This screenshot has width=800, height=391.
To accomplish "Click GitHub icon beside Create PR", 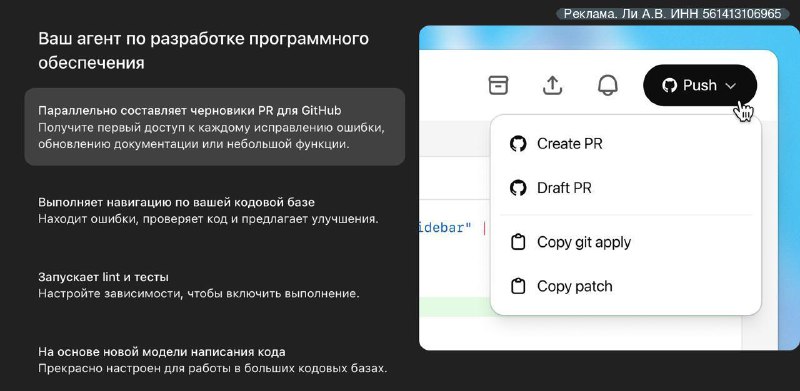I will pyautogui.click(x=518, y=144).
